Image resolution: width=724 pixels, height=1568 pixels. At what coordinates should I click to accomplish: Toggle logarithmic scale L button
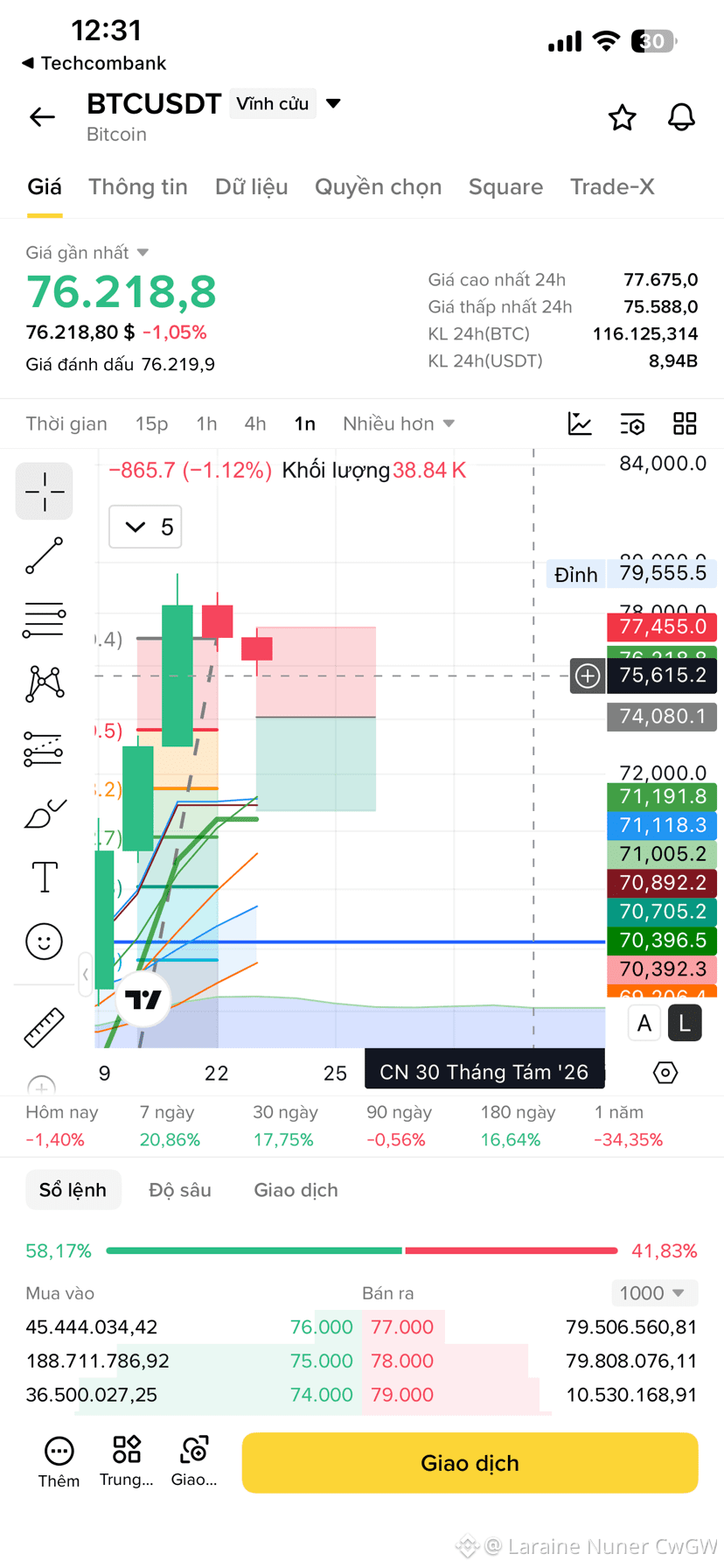click(685, 1023)
